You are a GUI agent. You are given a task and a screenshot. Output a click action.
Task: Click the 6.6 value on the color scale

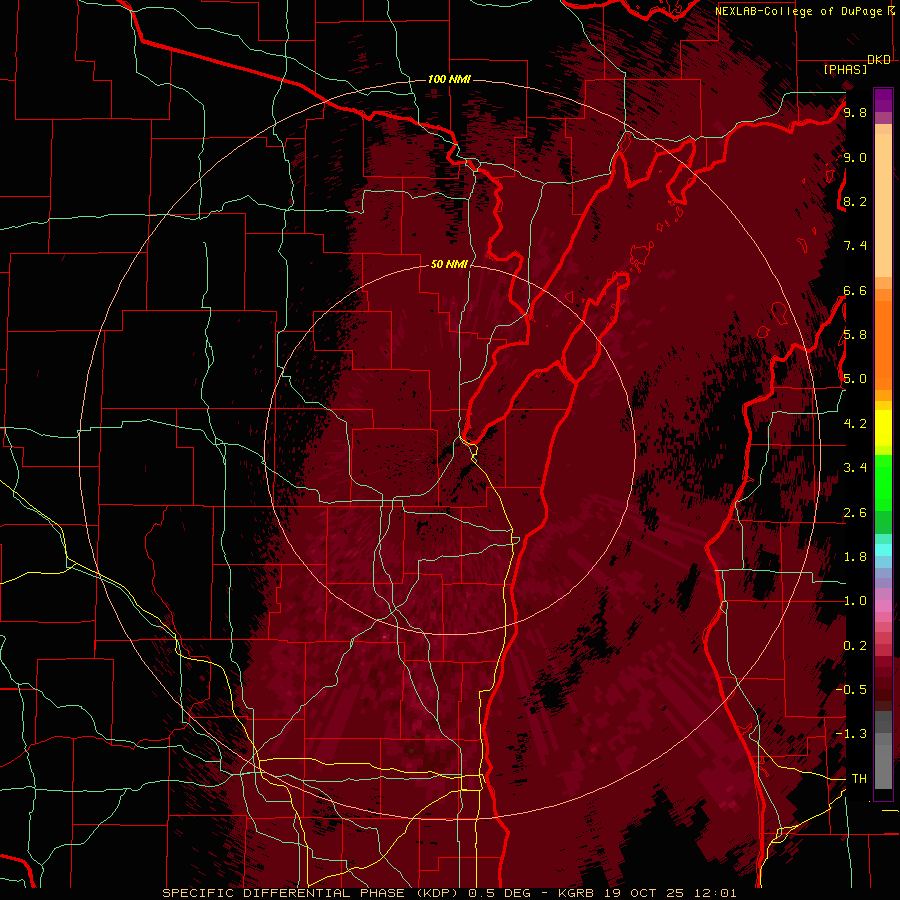coord(855,290)
